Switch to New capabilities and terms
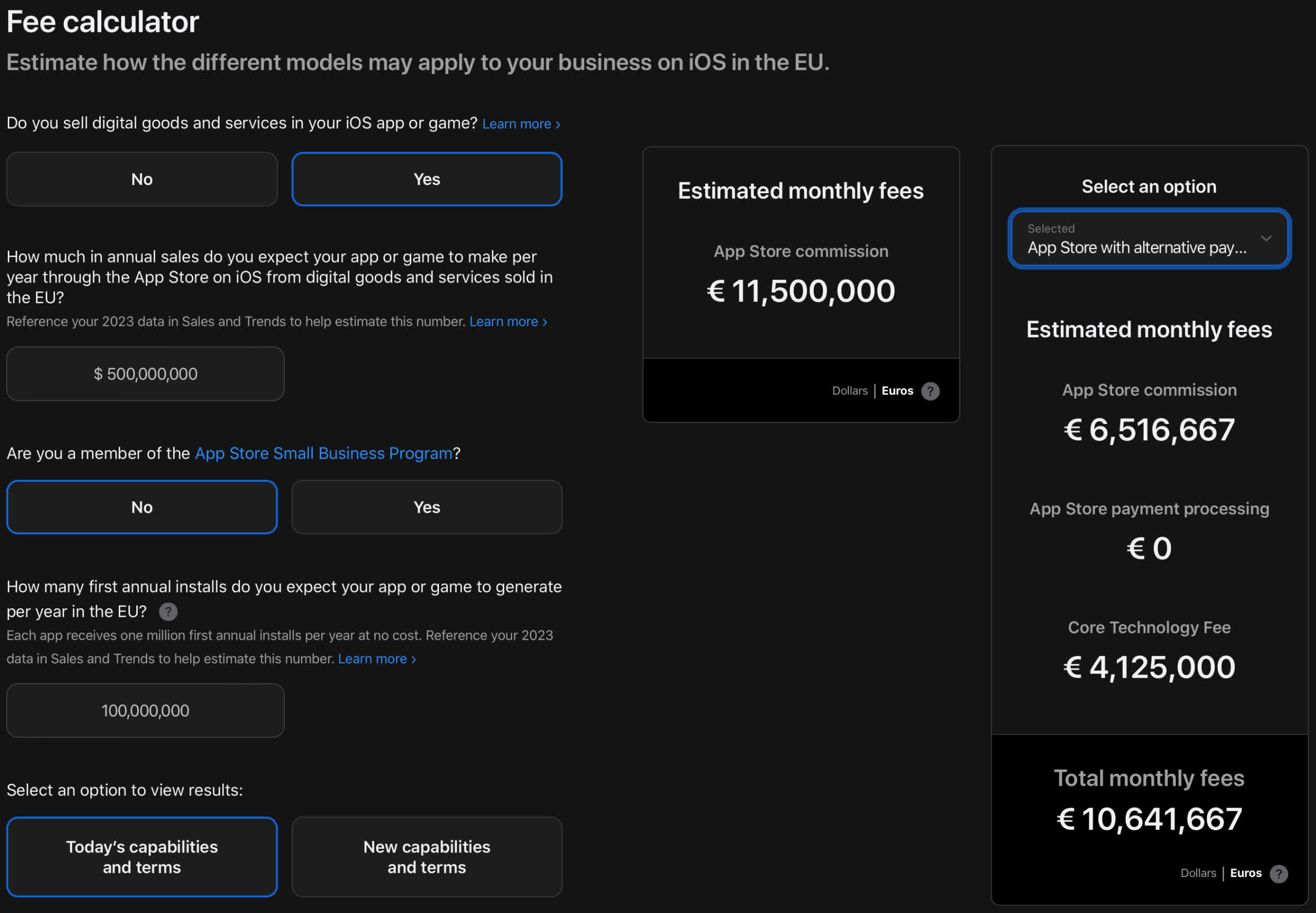Viewport: 1316px width, 913px height. click(427, 856)
